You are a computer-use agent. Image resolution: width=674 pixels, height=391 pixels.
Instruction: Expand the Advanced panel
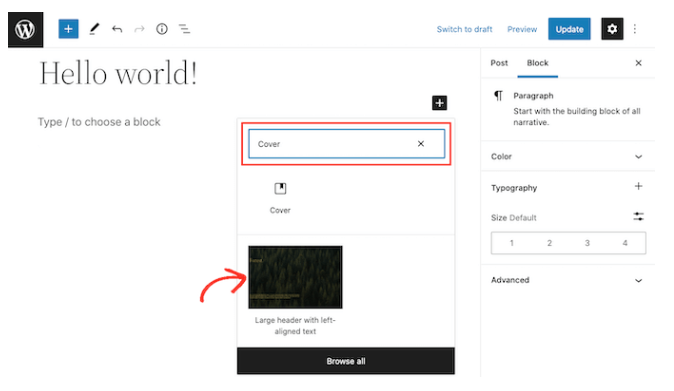click(567, 280)
